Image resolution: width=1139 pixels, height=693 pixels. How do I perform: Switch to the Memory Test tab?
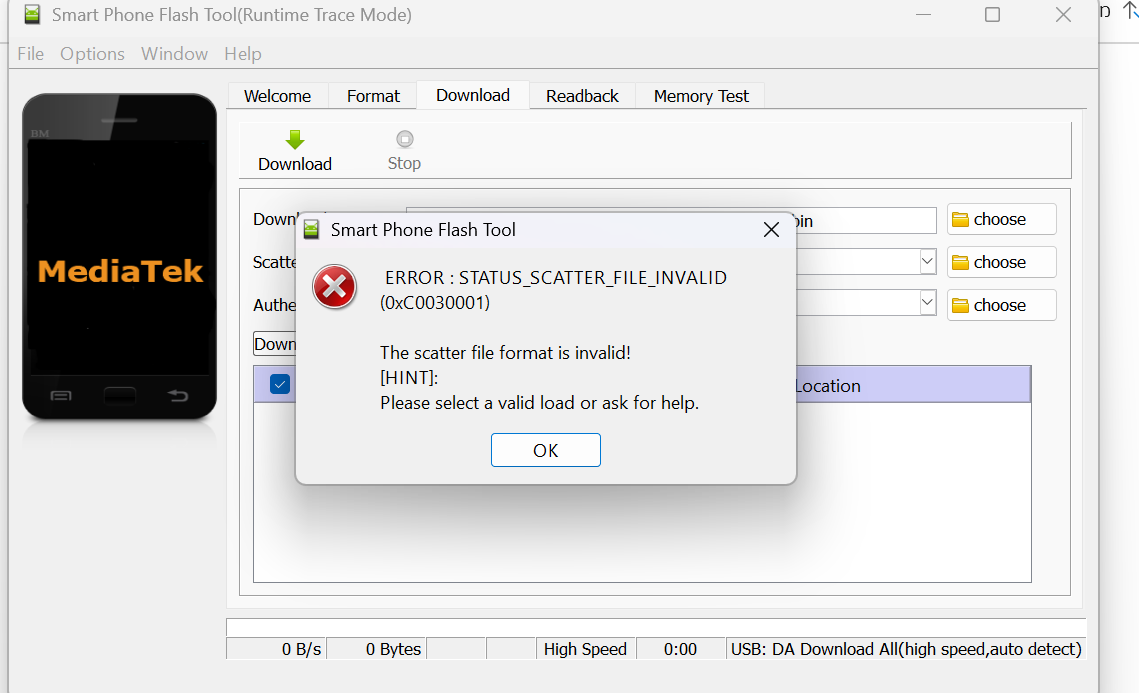click(x=700, y=96)
